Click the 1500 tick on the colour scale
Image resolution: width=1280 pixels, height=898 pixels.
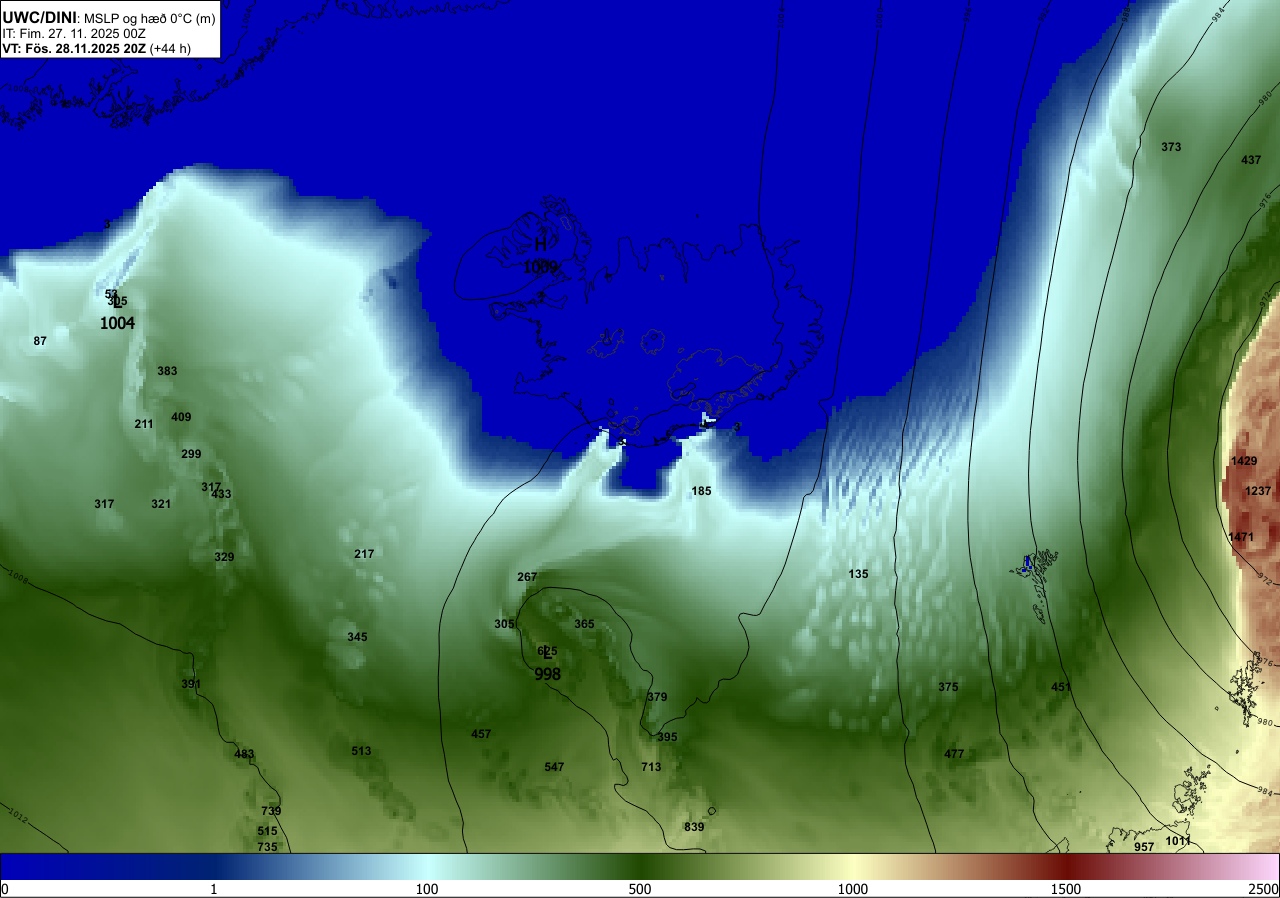pos(1066,889)
